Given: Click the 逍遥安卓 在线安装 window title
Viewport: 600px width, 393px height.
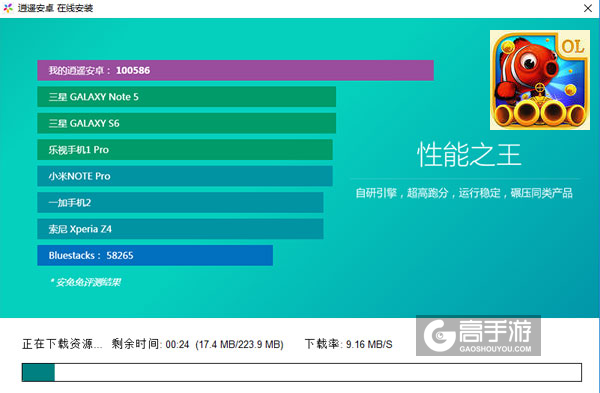Looking at the screenshot, I should [x=55, y=8].
